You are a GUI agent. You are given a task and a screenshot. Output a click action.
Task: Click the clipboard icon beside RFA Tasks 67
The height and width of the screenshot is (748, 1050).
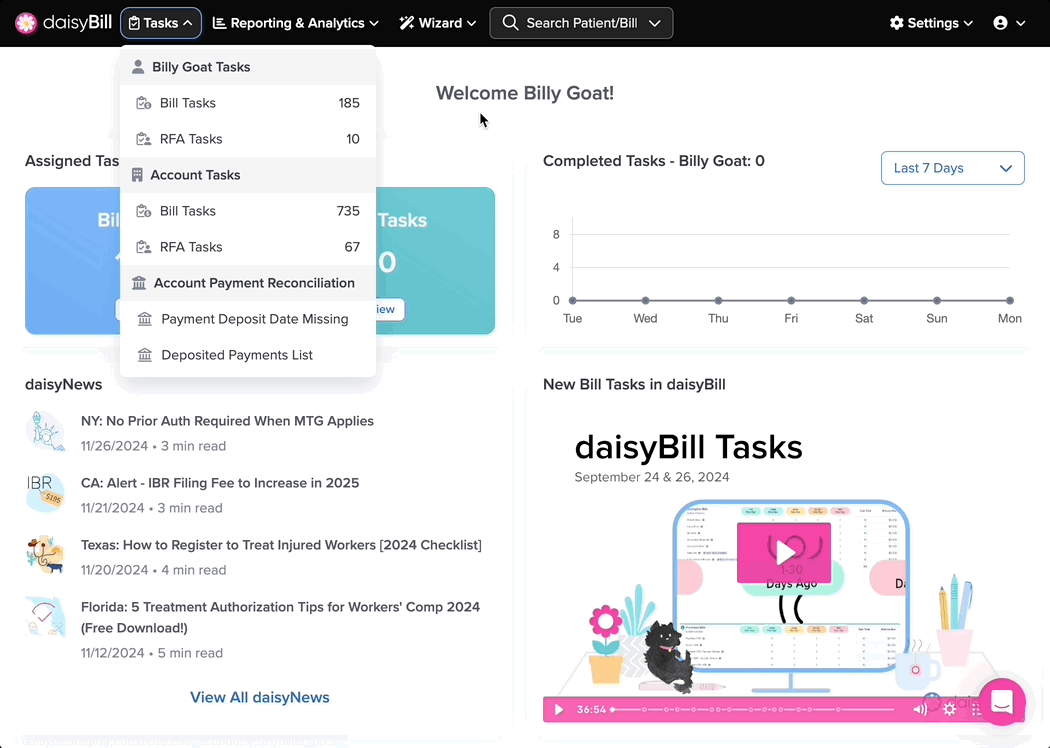pyautogui.click(x=143, y=247)
